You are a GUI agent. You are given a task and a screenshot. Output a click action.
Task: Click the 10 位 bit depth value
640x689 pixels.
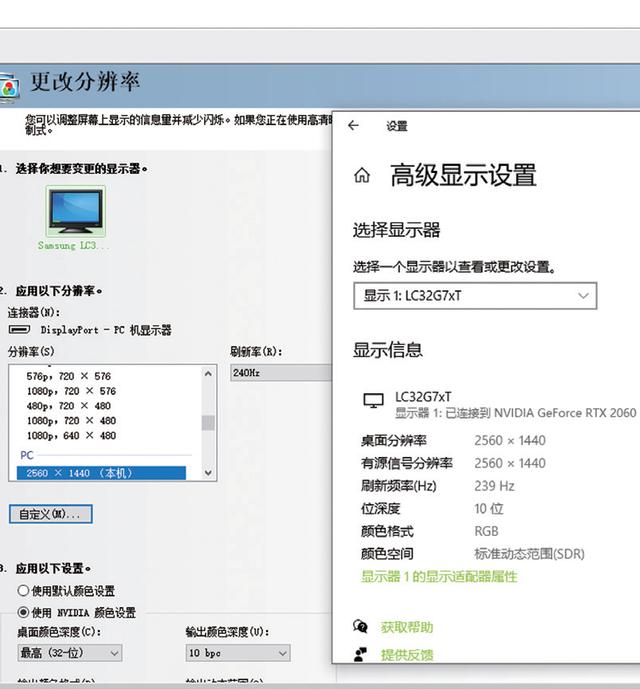(x=488, y=508)
